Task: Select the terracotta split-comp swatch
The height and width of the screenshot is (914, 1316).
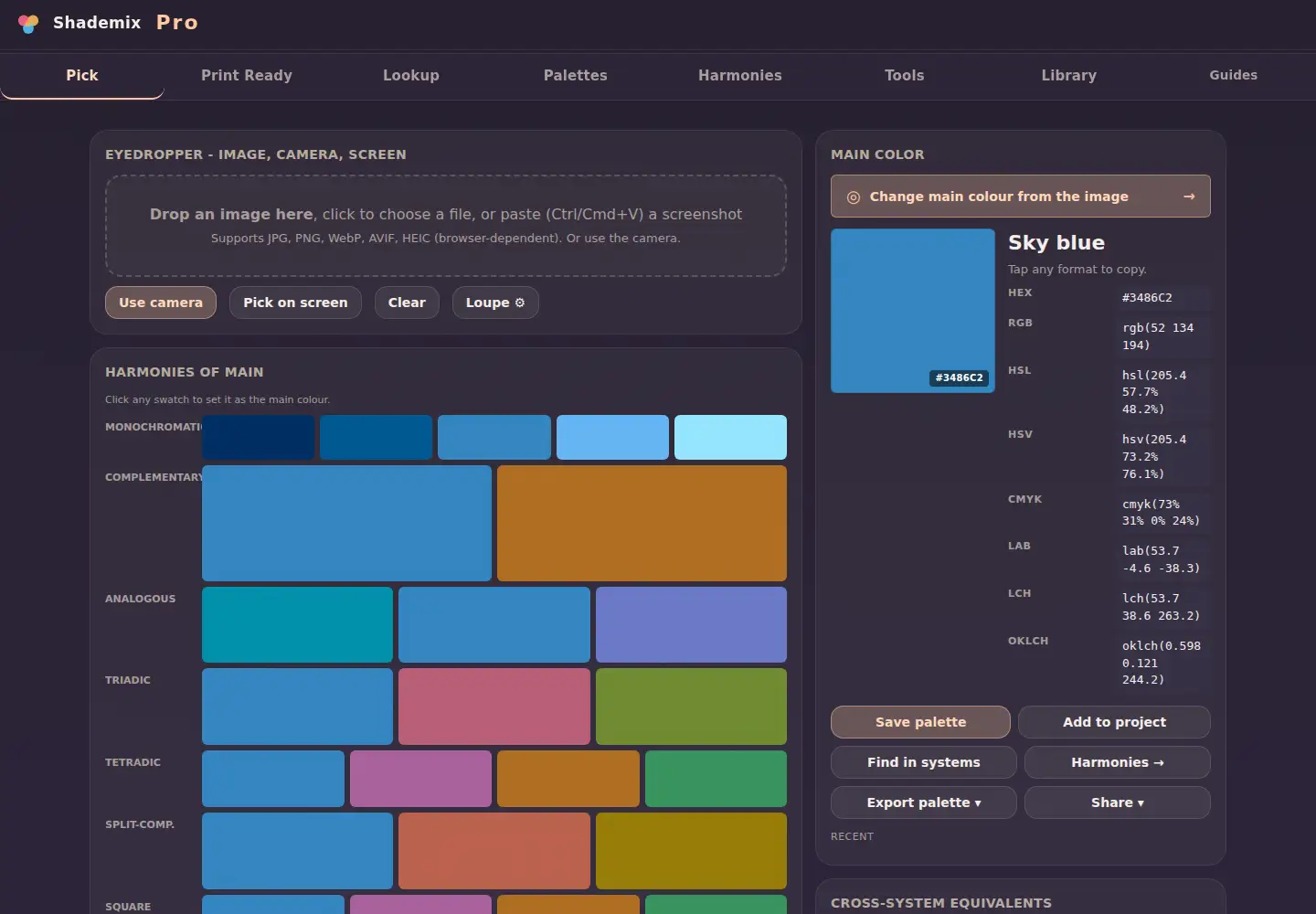Action: (494, 851)
